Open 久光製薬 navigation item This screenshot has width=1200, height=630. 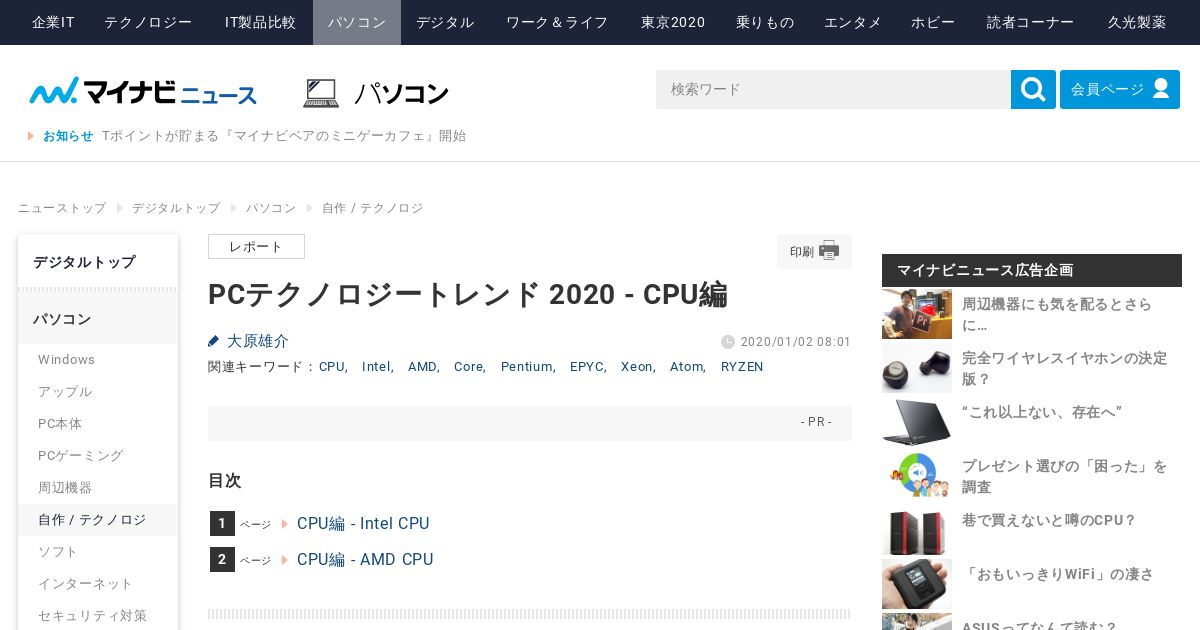[1137, 22]
